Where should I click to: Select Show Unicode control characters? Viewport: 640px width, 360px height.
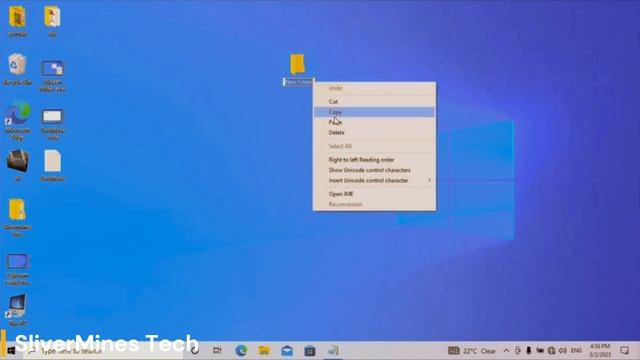click(x=374, y=170)
